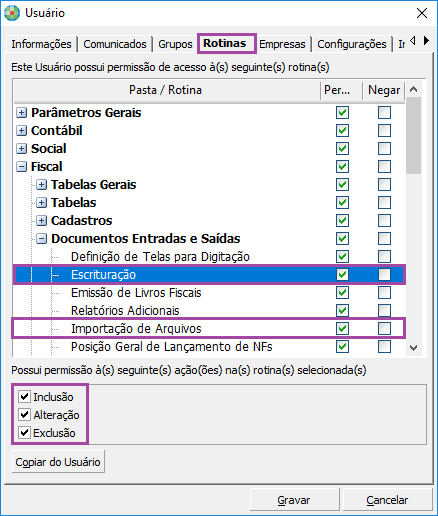Select Emissão de Livros Fiscais routine
Viewport: 438px width, 516px height.
point(136,293)
